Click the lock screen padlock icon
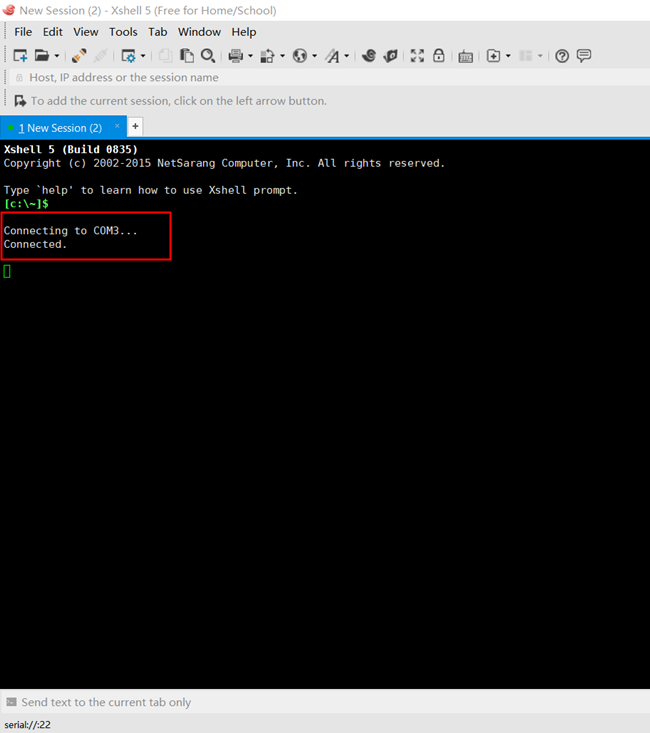This screenshot has width=650, height=733. click(x=438, y=56)
